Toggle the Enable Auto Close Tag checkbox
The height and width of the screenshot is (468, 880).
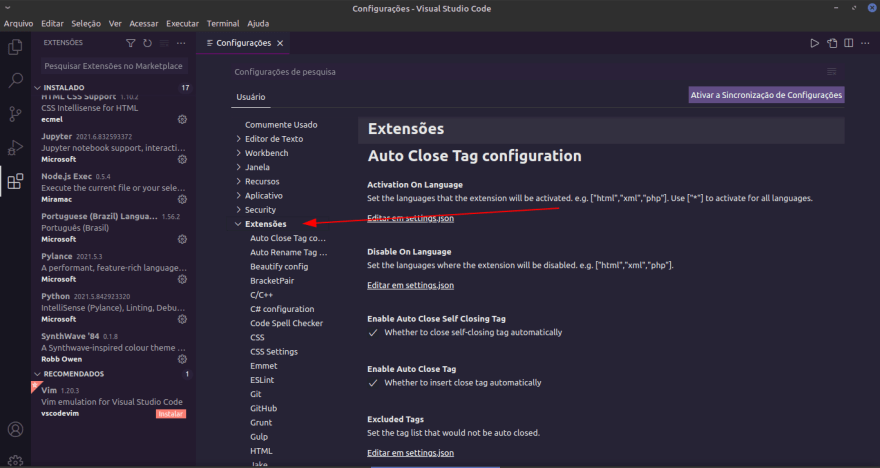tap(373, 383)
